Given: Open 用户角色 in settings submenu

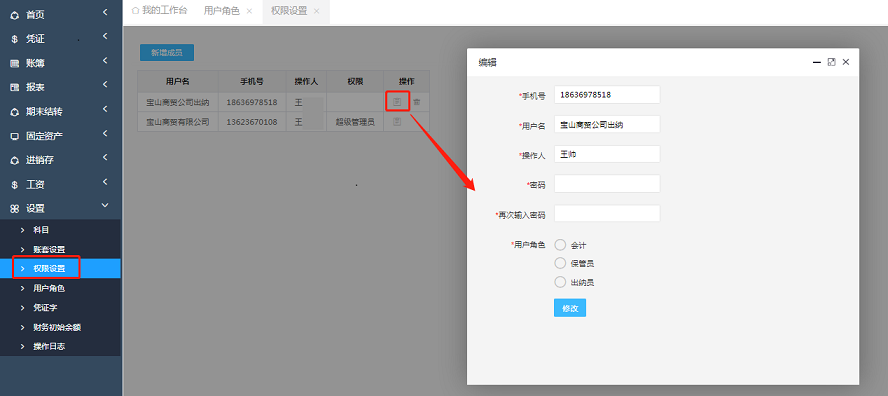Looking at the screenshot, I should [60, 288].
